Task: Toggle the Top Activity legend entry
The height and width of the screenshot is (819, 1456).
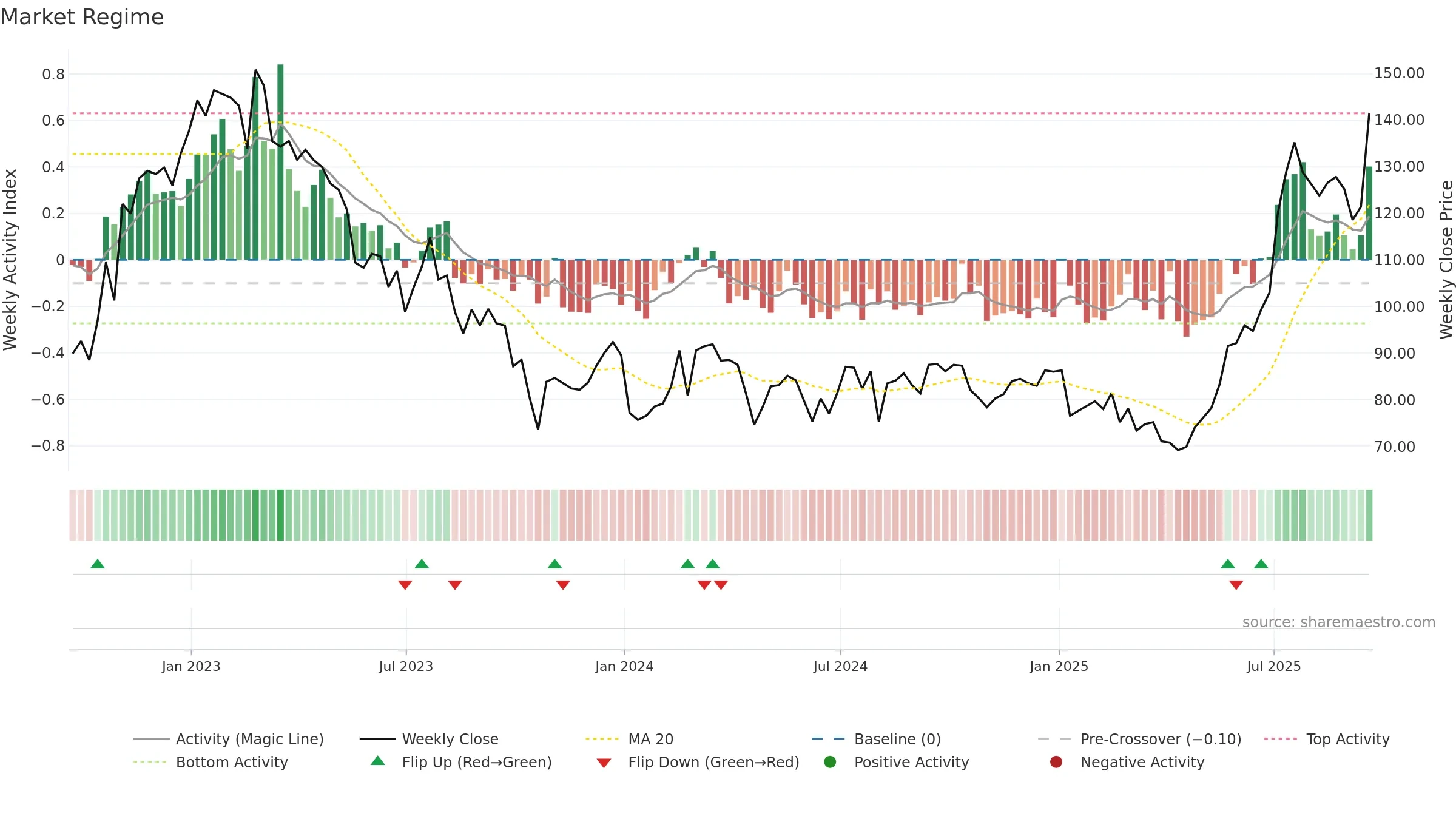Action: point(1326,739)
